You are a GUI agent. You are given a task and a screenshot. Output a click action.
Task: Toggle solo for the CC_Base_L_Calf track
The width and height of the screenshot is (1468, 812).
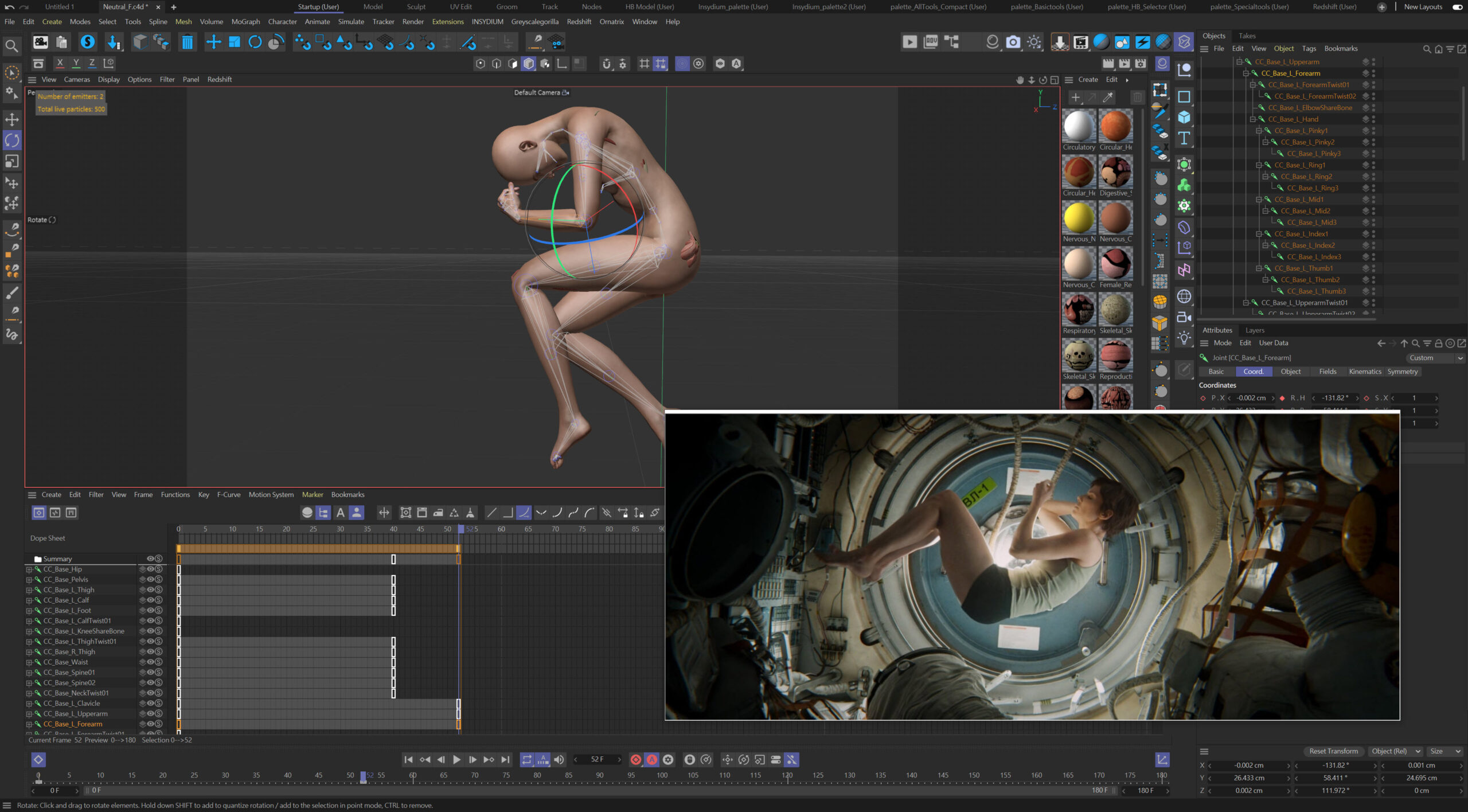[x=159, y=600]
